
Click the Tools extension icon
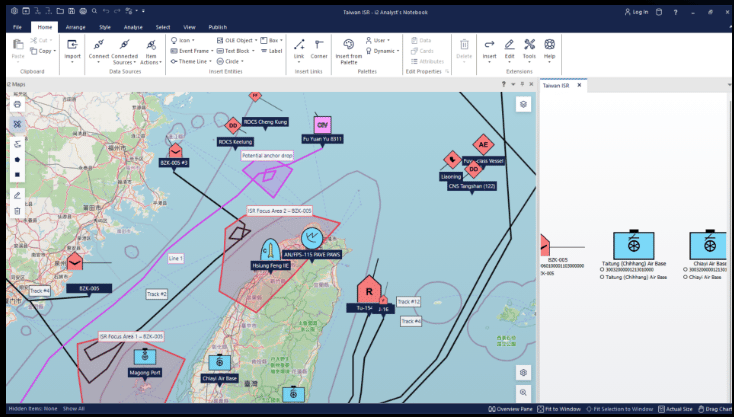529,44
